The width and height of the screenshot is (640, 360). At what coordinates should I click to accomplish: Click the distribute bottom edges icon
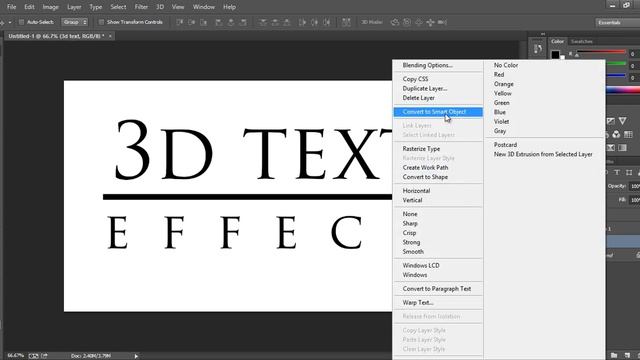point(287,22)
